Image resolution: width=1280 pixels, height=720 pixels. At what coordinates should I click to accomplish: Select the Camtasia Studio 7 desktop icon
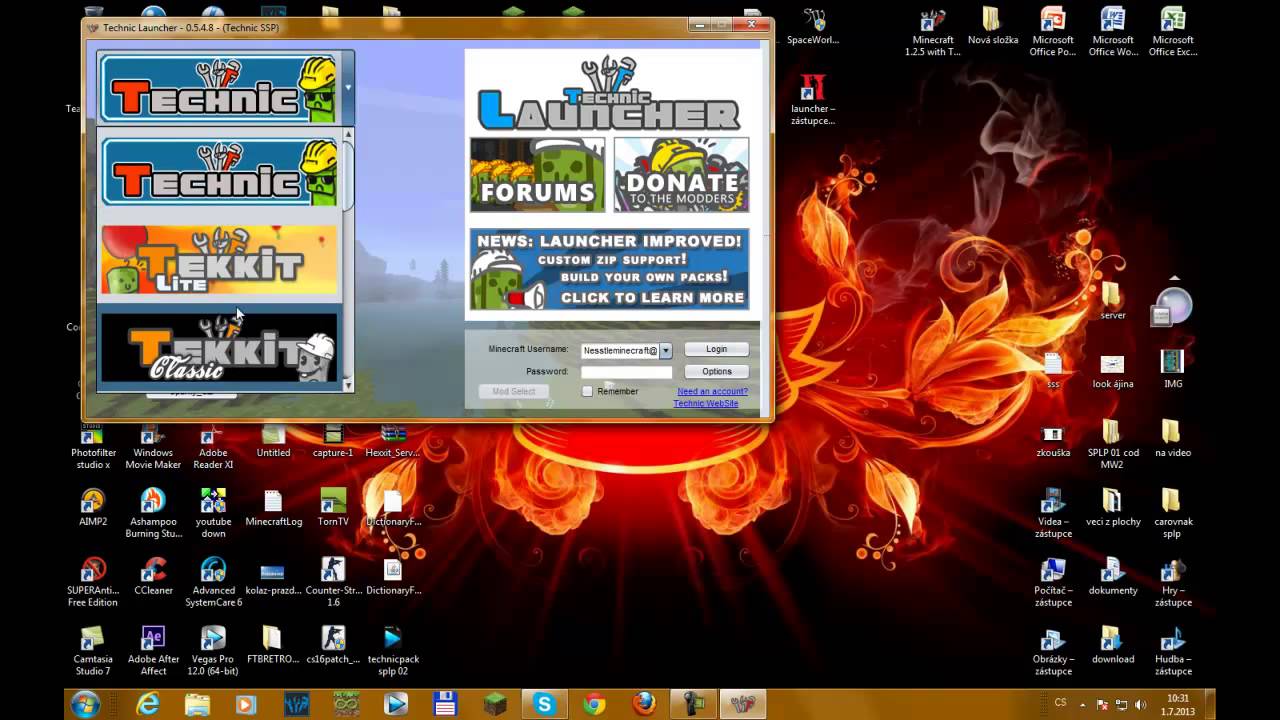pos(93,651)
